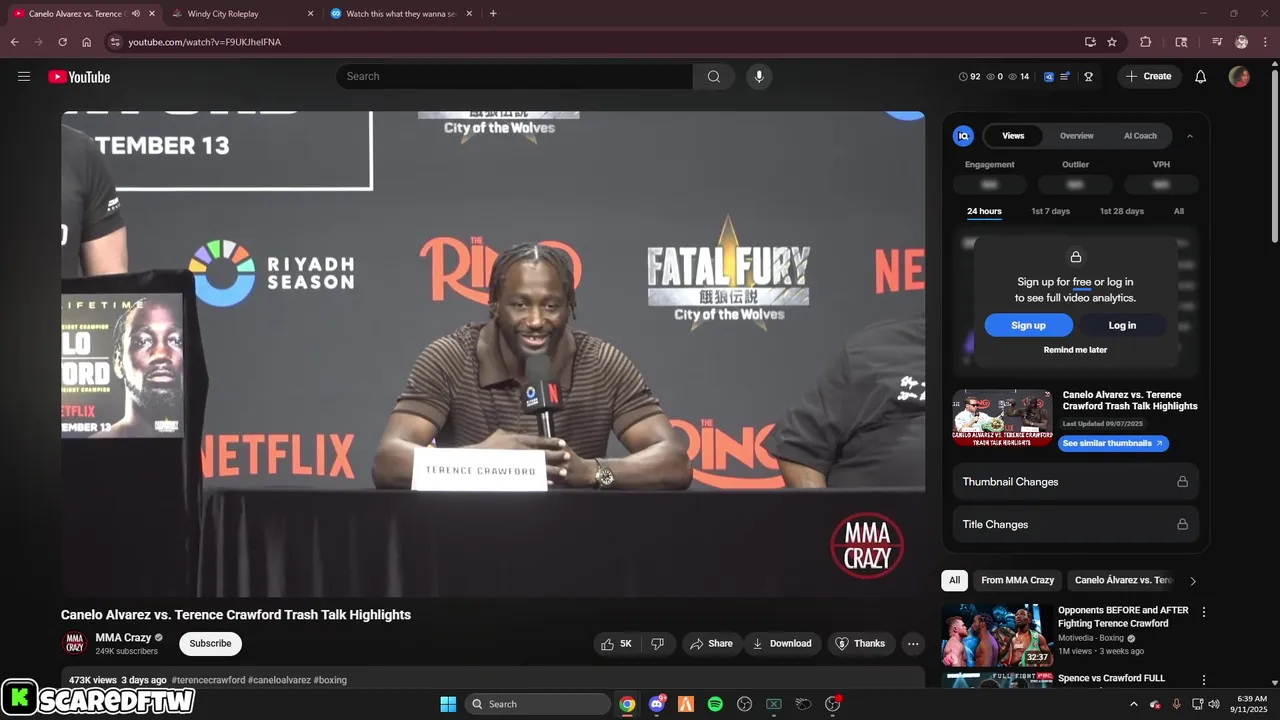Image resolution: width=1280 pixels, height=720 pixels.
Task: Click the round vidIQ badge in analytics panel
Action: (x=963, y=136)
